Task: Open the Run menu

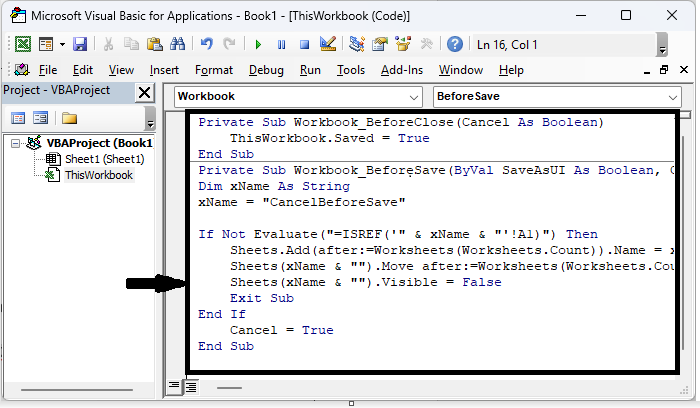Action: [x=310, y=70]
